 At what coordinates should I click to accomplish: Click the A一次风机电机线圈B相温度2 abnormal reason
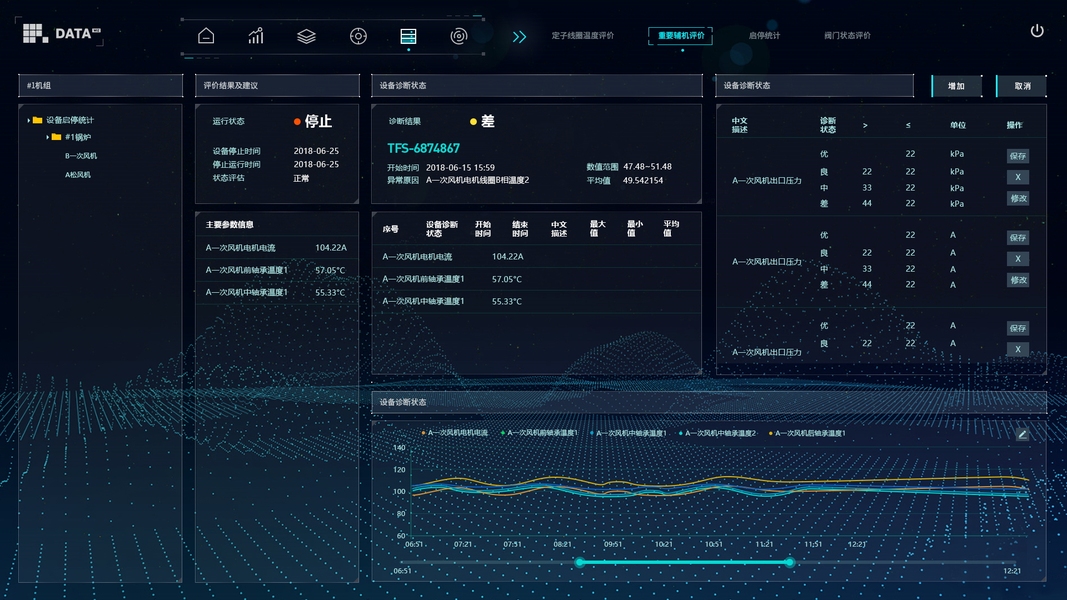point(477,180)
